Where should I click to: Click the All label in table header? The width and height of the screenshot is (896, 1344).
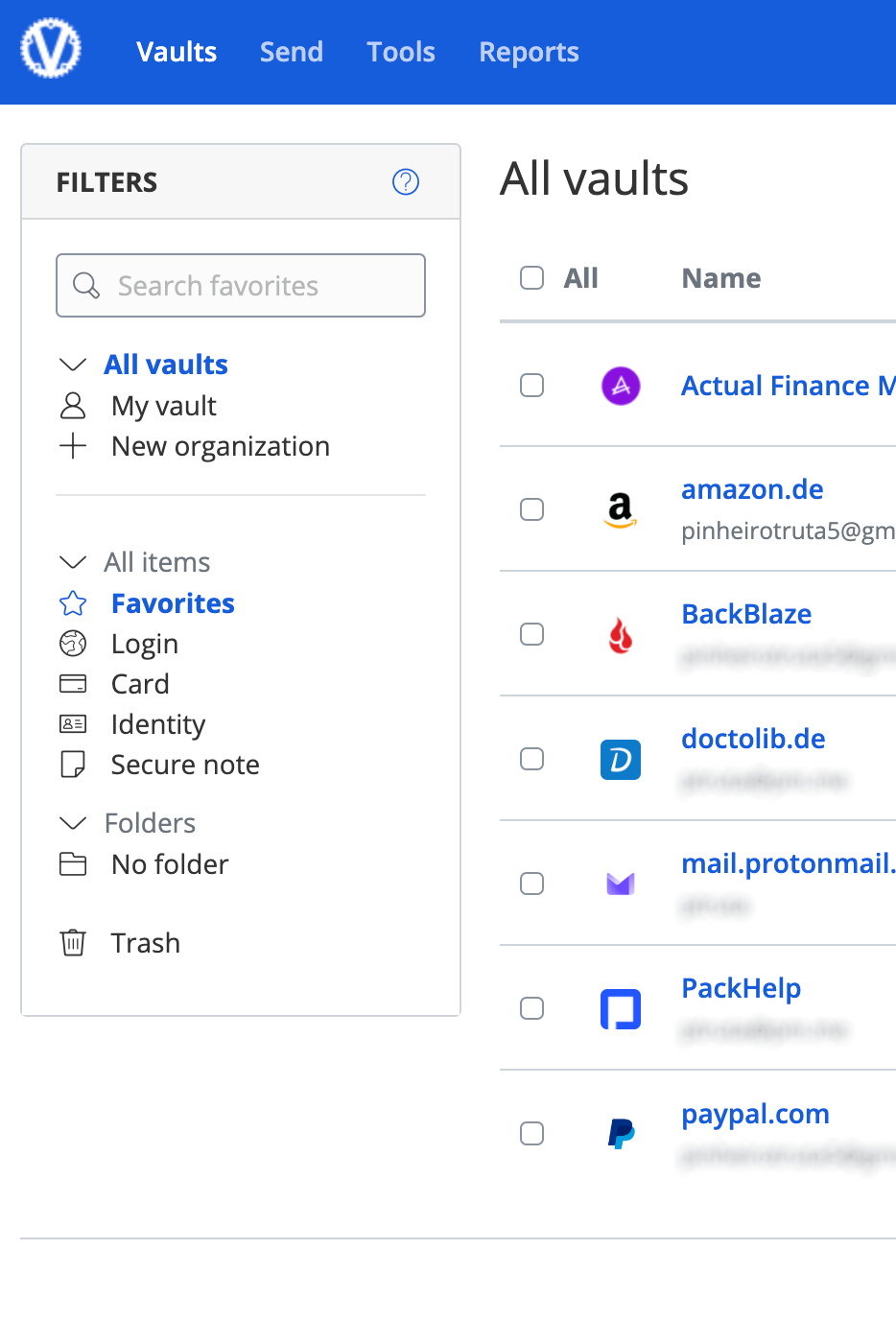[x=580, y=278]
